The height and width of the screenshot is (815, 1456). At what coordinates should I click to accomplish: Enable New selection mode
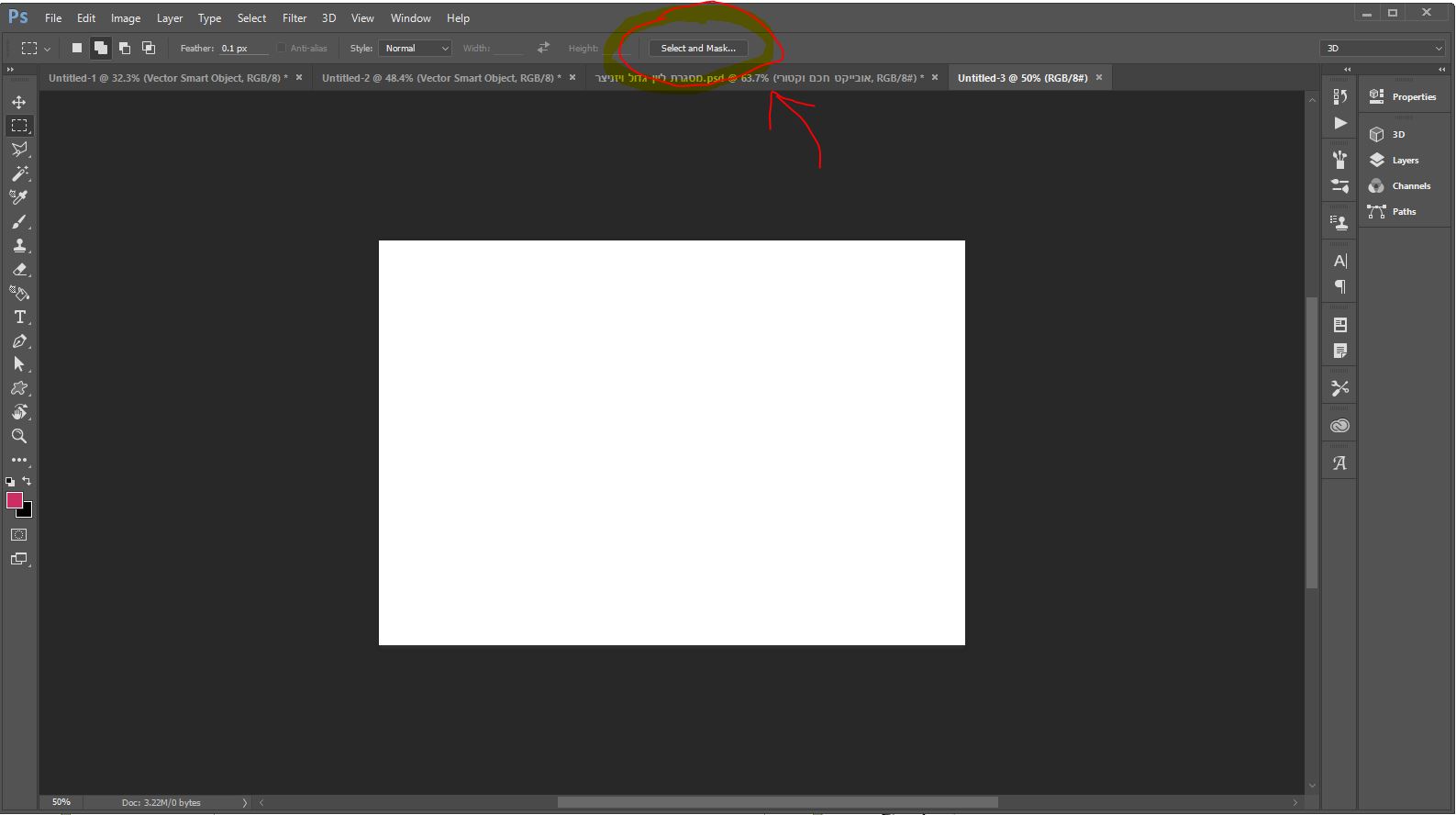[x=77, y=48]
